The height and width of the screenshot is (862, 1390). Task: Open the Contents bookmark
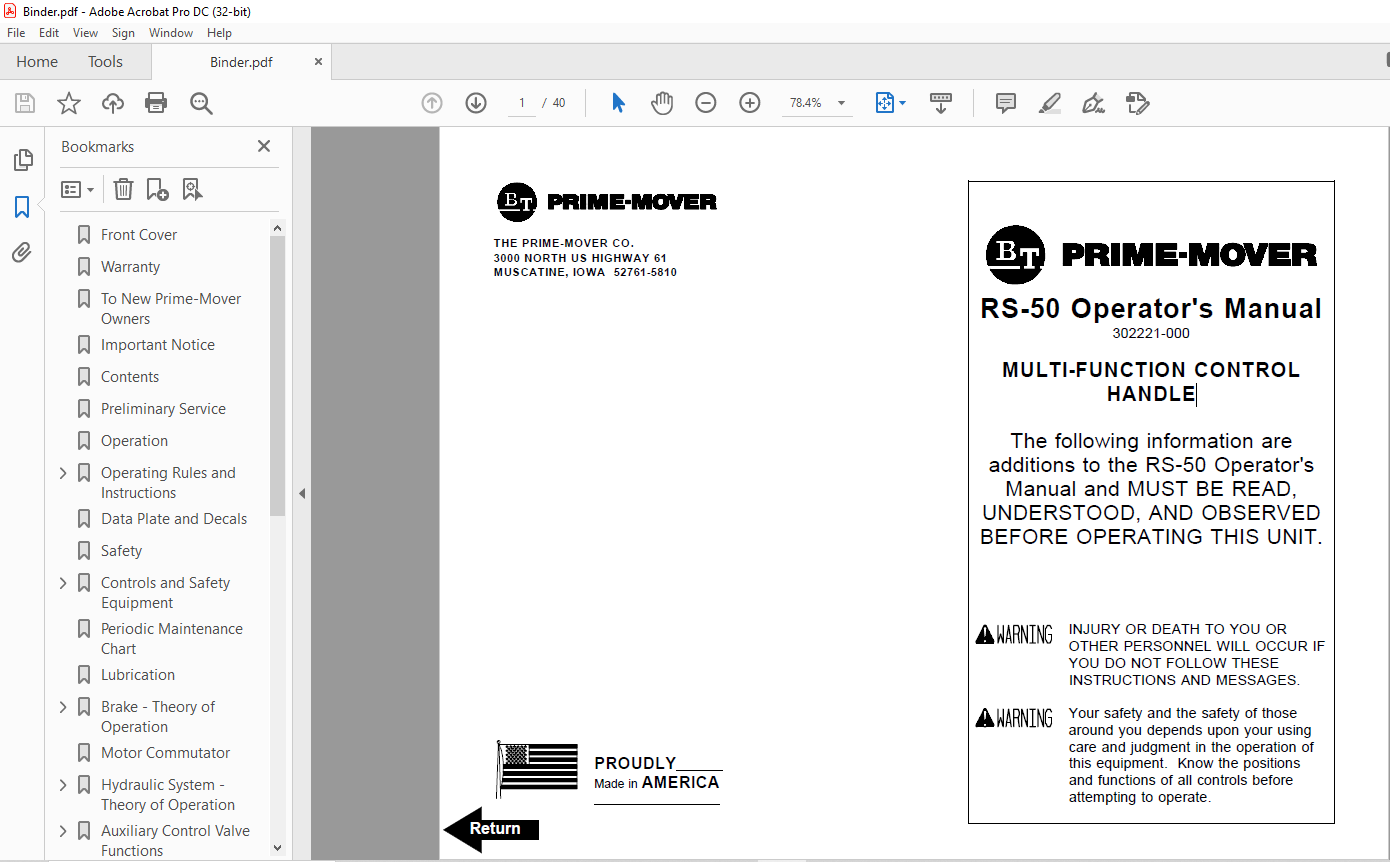[x=130, y=377]
